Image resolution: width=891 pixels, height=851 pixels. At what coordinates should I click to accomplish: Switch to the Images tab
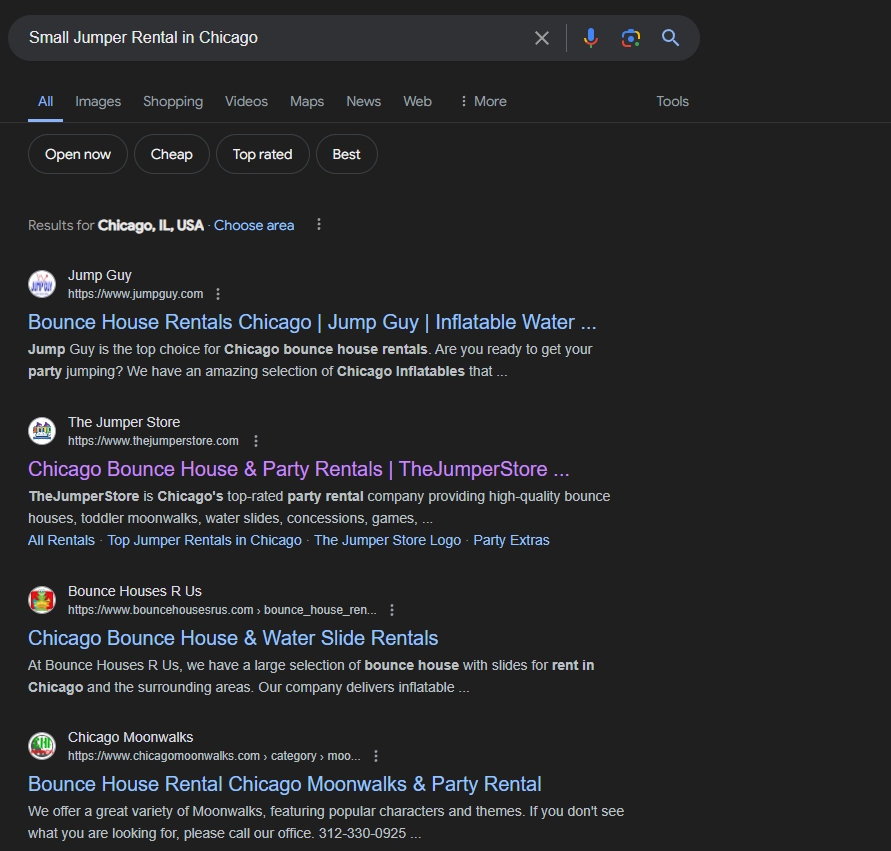98,101
